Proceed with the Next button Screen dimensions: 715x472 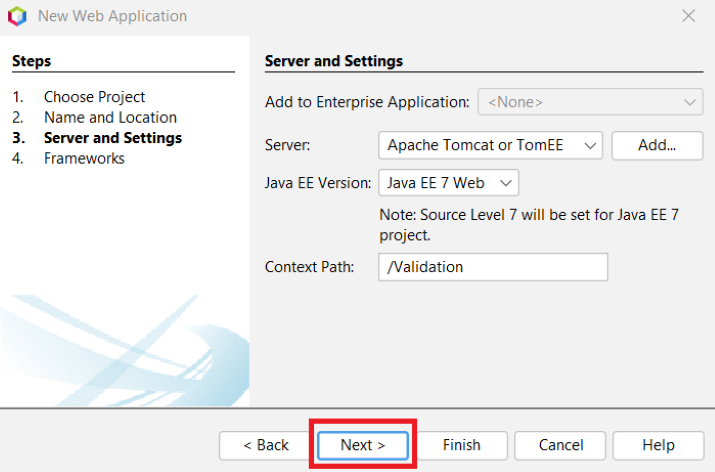pyautogui.click(x=362, y=445)
